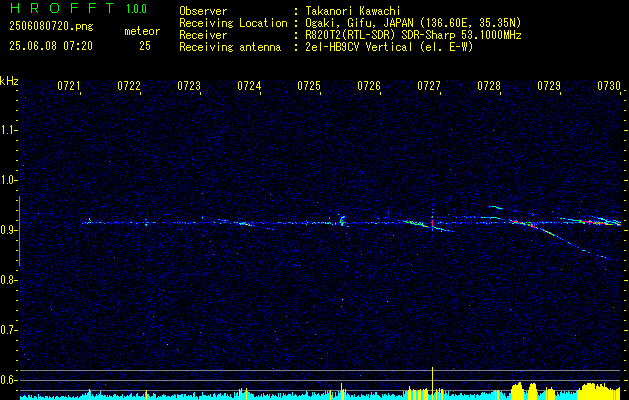Click the 0722 time marker
Screen dimensions: 629x400
point(129,86)
